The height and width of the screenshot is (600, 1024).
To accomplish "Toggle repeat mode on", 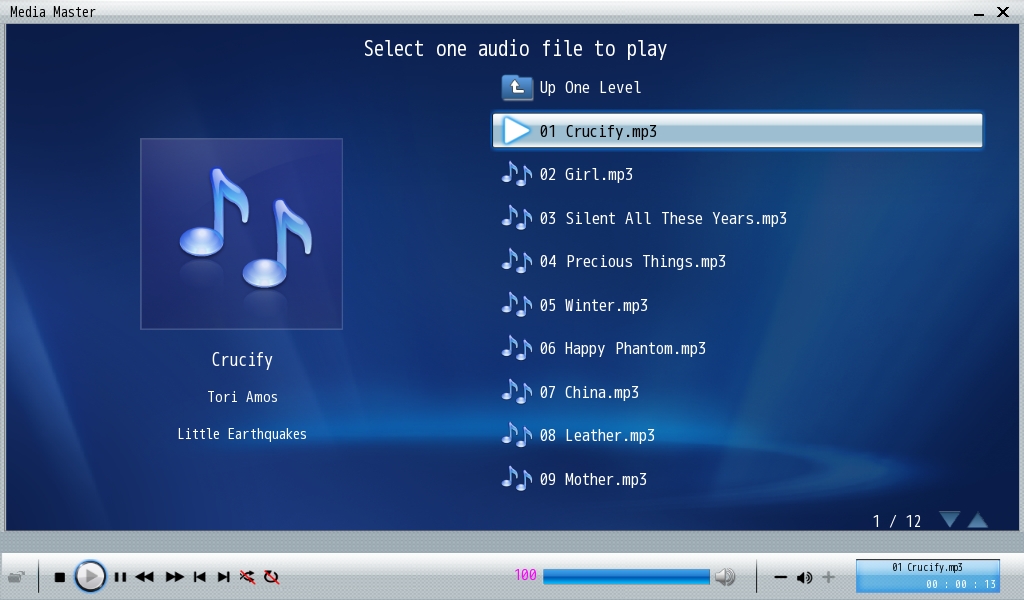I will 271,577.
